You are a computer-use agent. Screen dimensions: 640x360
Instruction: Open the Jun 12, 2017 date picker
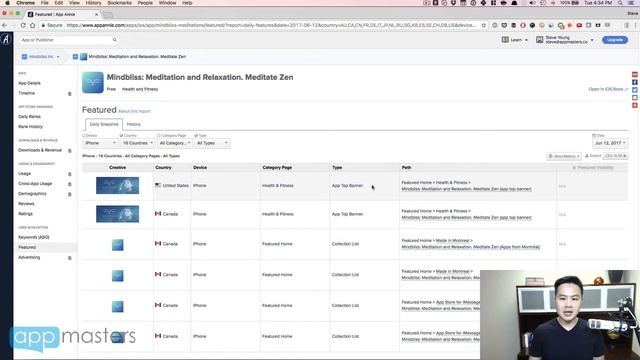(x=610, y=143)
